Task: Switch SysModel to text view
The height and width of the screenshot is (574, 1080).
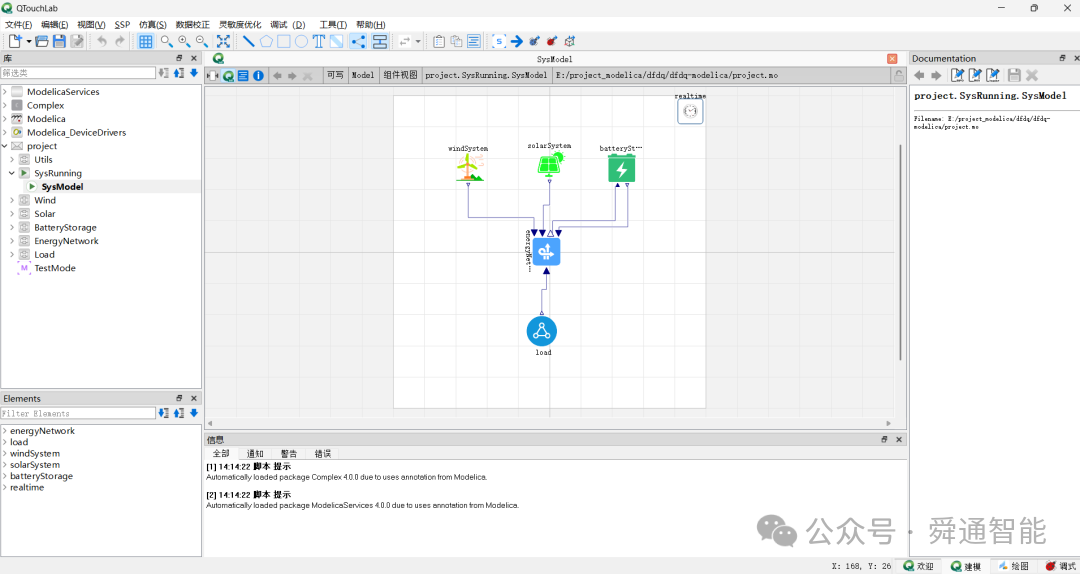Action: 243,75
